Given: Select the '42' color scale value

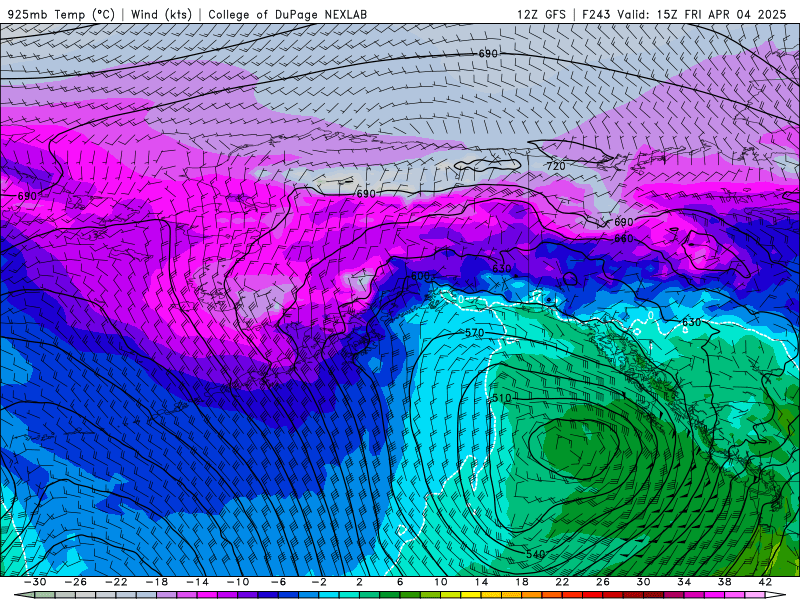Looking at the screenshot, I should point(765,582).
